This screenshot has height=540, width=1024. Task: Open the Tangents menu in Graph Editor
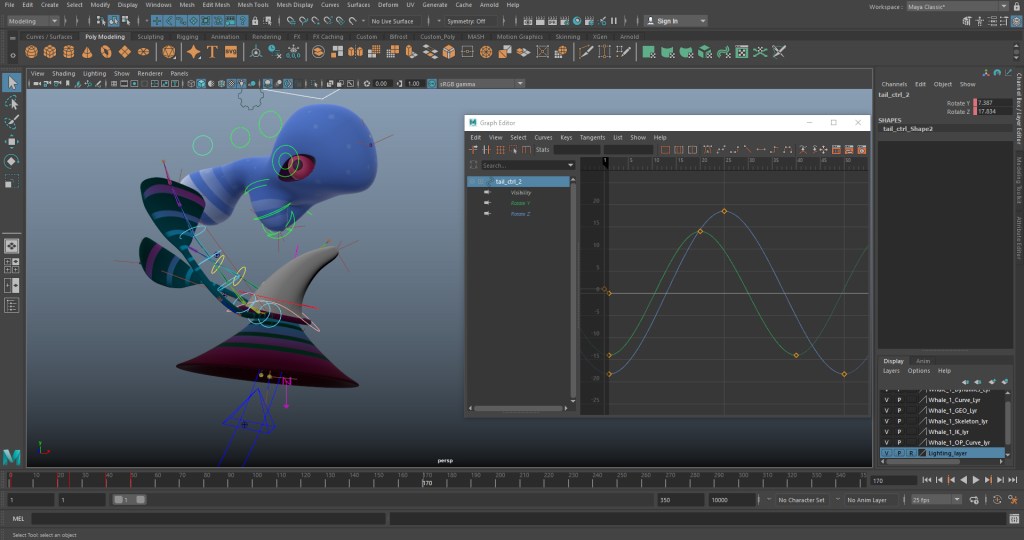[592, 137]
